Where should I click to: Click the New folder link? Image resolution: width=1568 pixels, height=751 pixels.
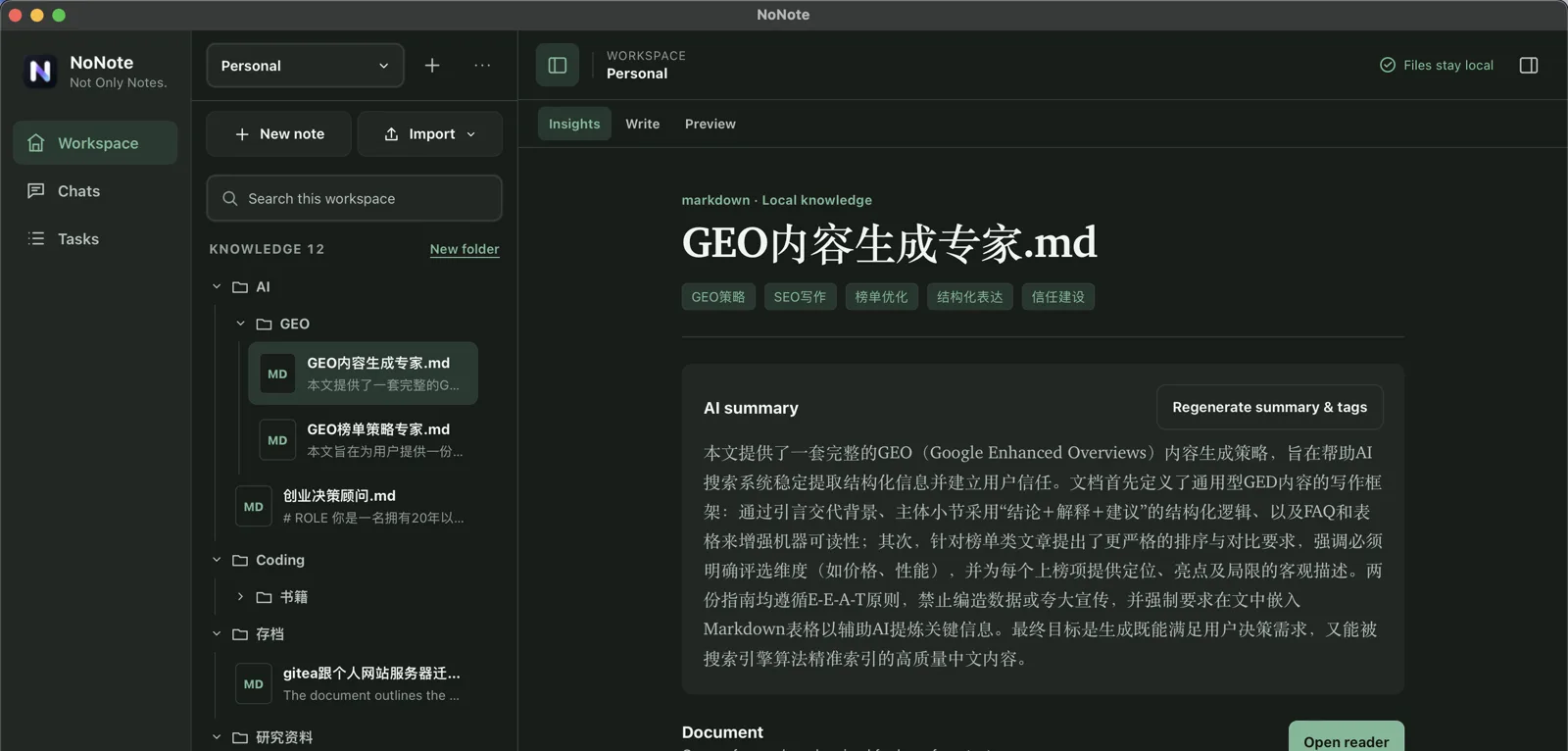pos(465,249)
